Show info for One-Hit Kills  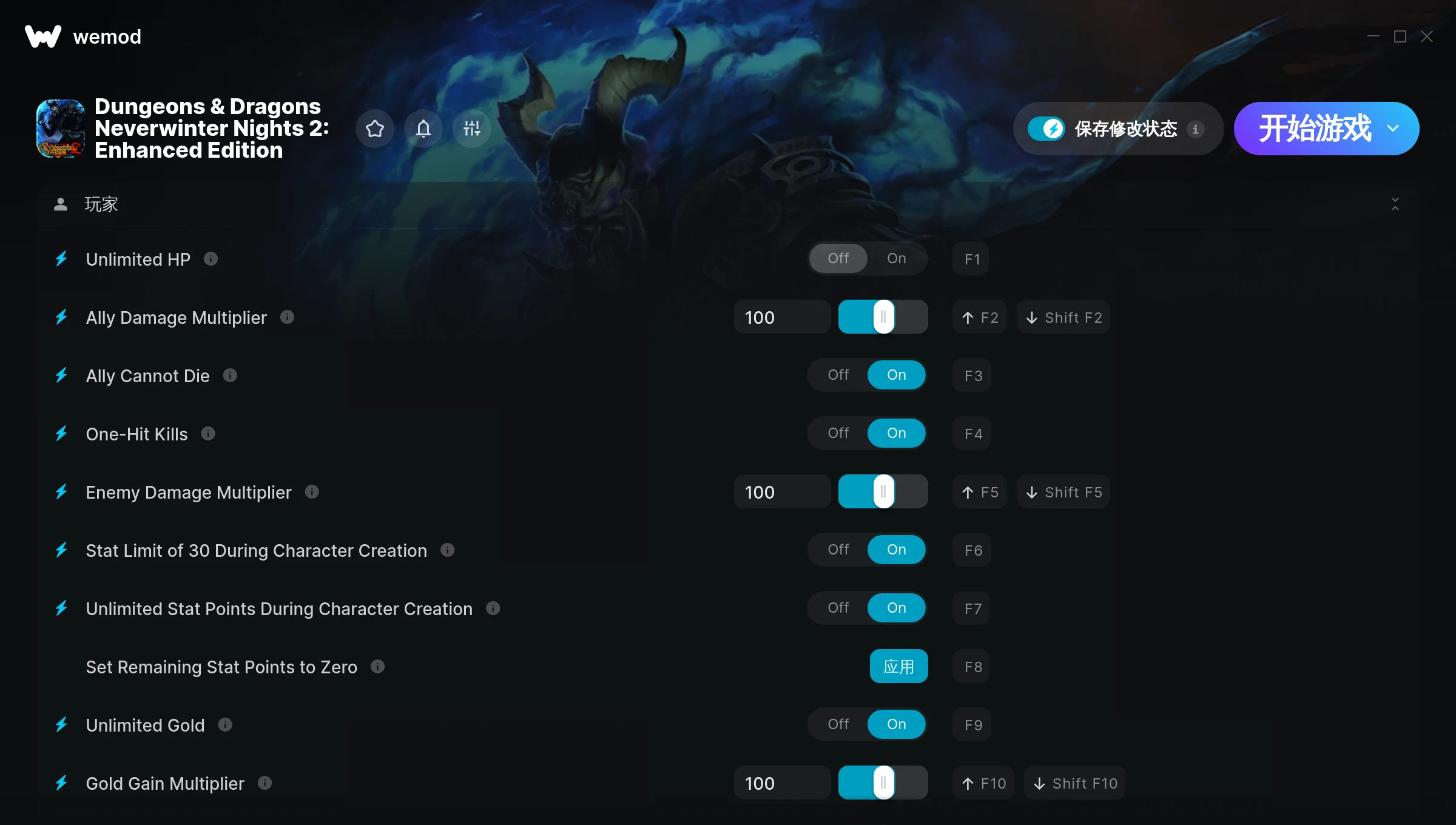pos(208,434)
